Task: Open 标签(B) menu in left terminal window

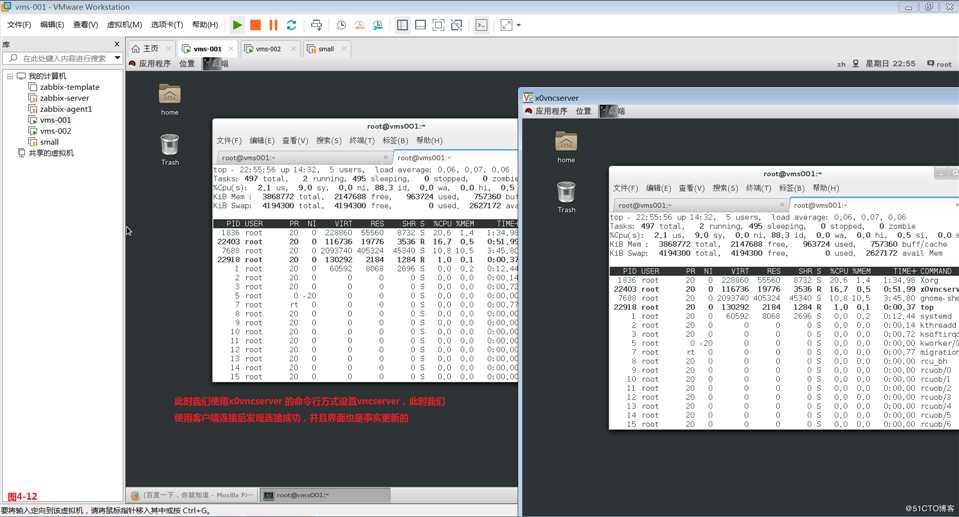Action: [395, 141]
